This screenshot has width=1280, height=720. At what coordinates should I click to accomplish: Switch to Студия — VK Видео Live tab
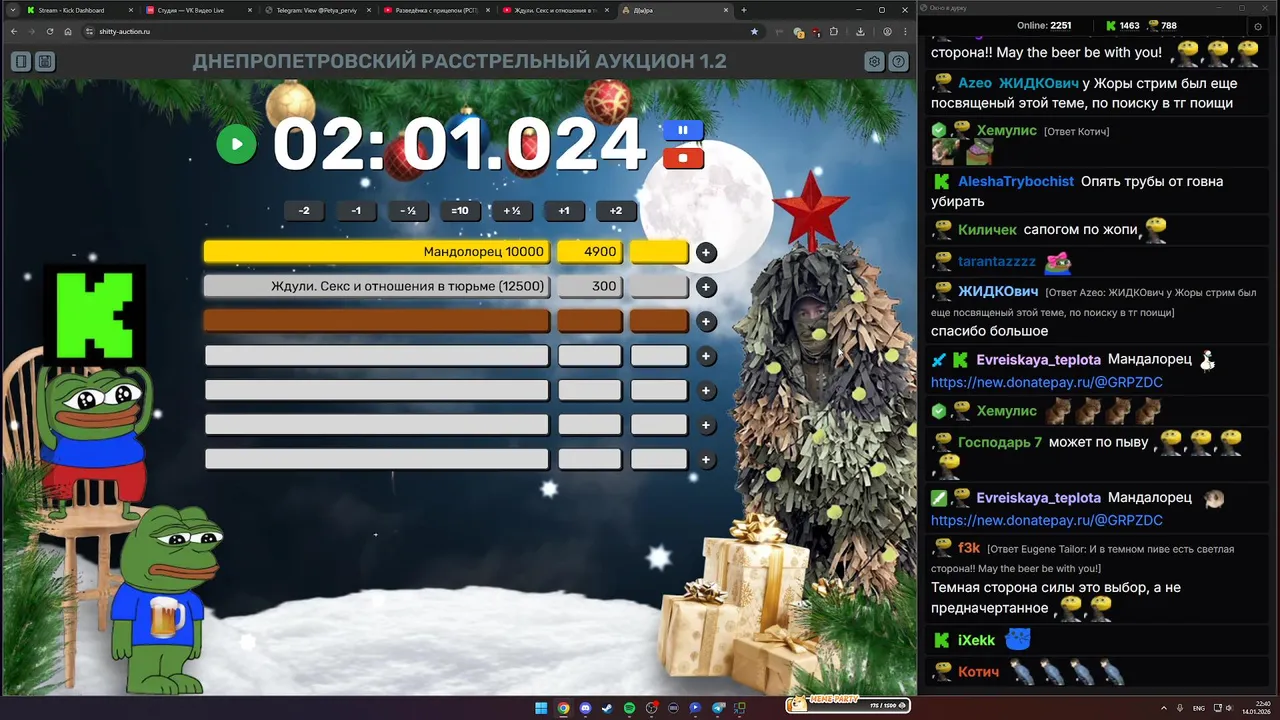click(197, 10)
